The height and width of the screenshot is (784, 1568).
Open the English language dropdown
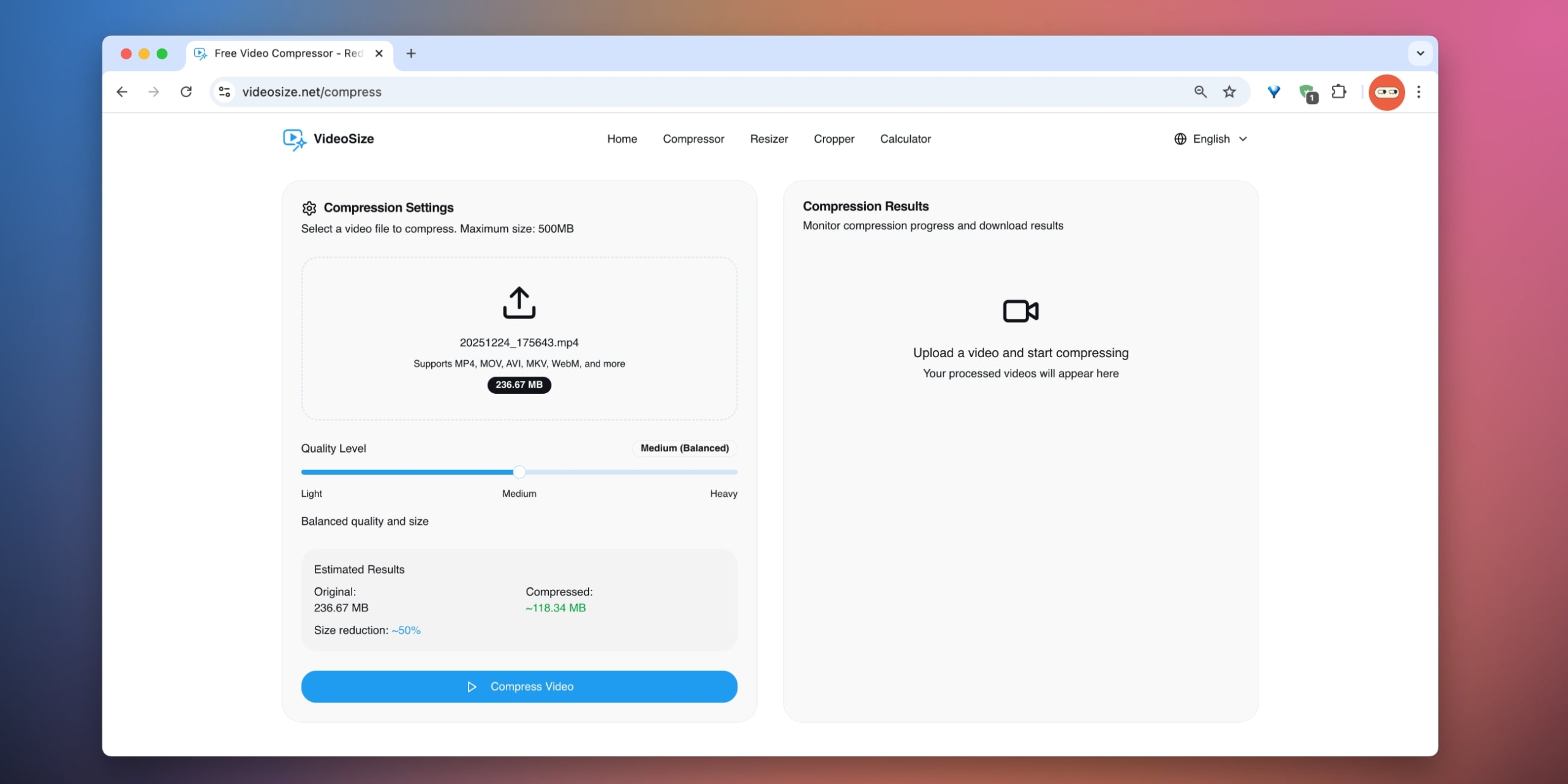tap(1211, 139)
